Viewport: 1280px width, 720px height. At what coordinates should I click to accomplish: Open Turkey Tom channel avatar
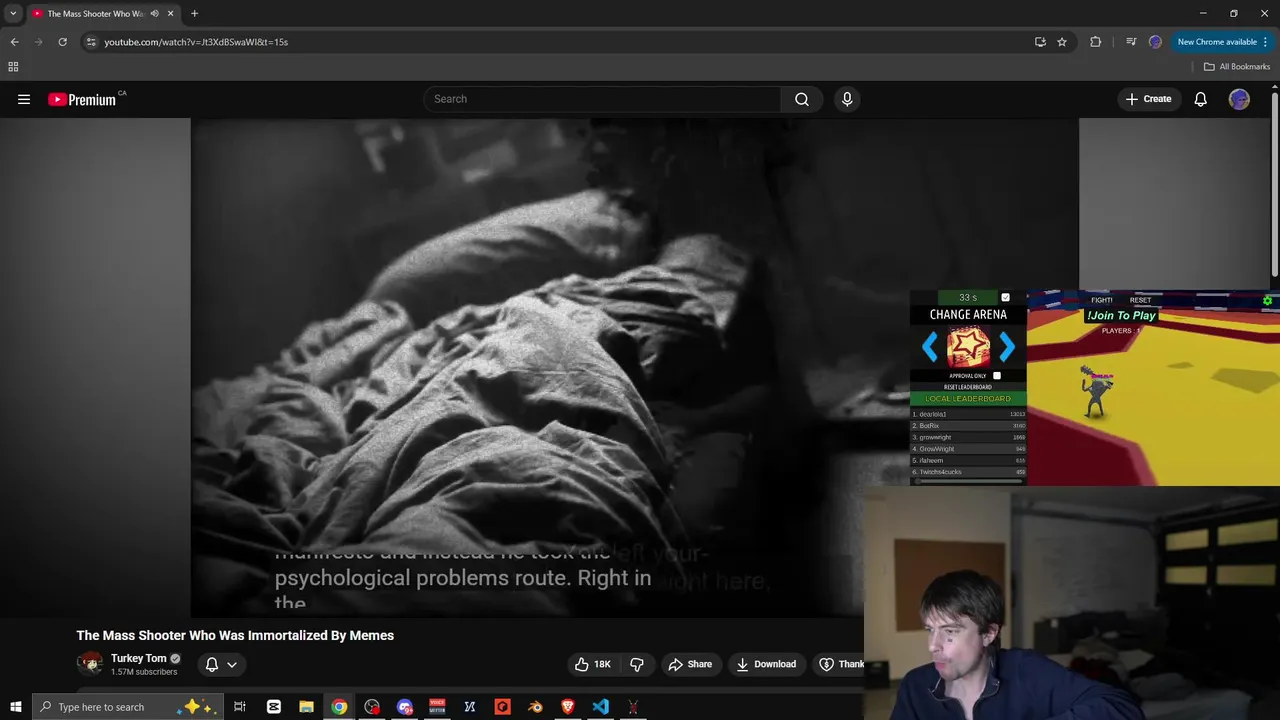(90, 664)
